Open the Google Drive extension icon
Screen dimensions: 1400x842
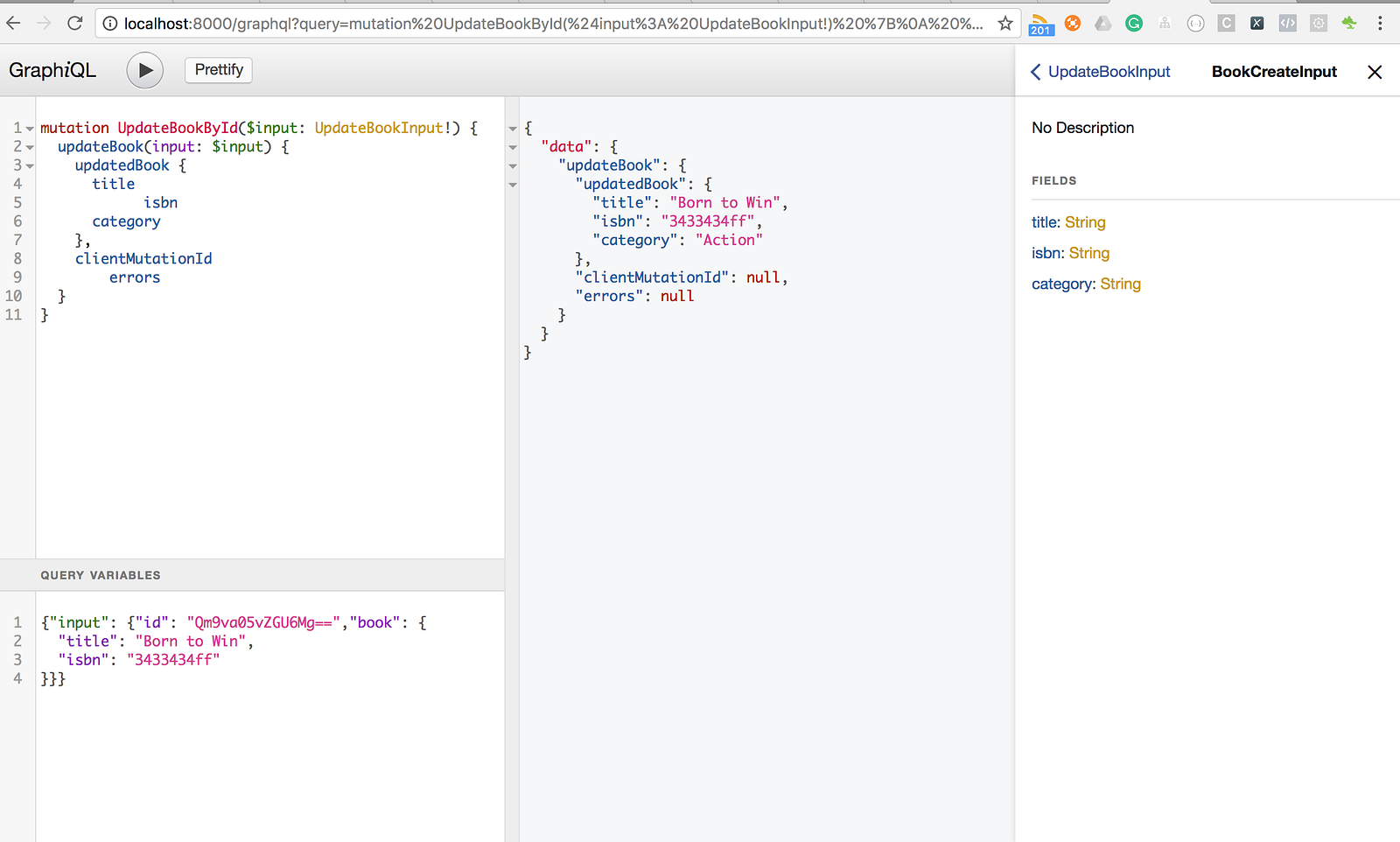pyautogui.click(x=1103, y=24)
